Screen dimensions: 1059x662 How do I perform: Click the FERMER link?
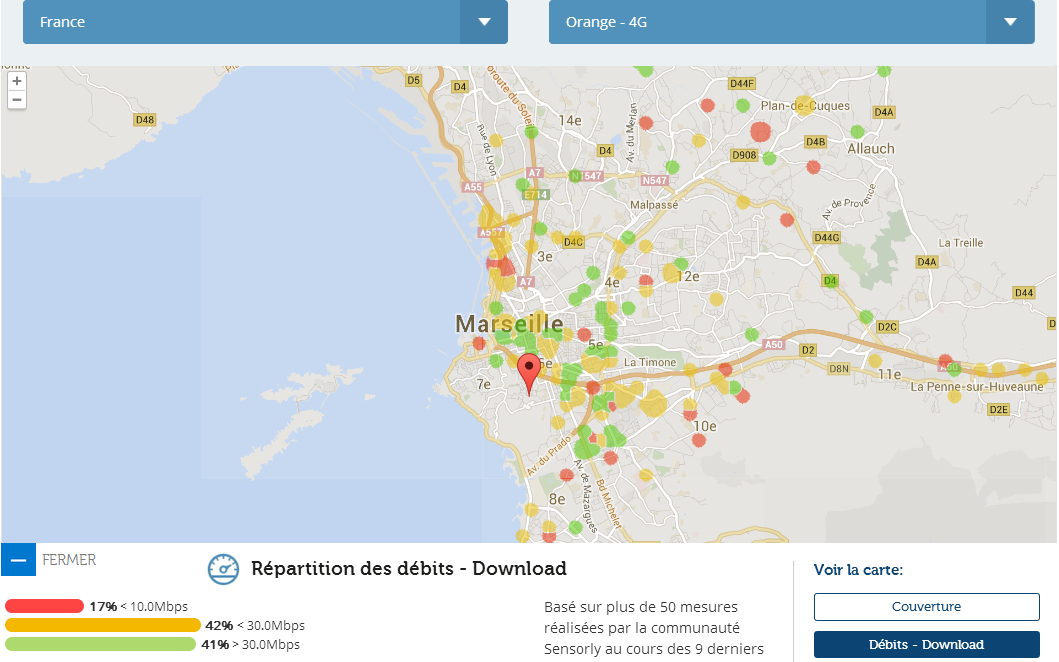(x=70, y=560)
